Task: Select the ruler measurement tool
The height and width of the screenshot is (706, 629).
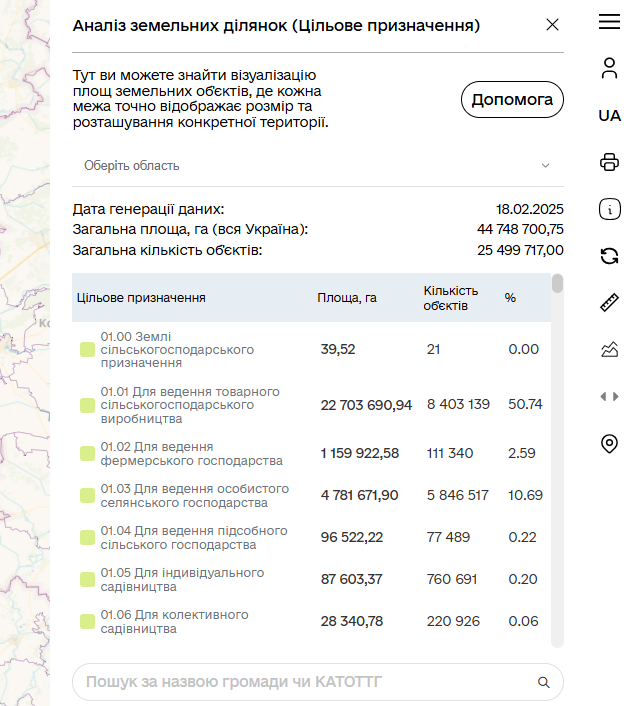Action: [609, 303]
